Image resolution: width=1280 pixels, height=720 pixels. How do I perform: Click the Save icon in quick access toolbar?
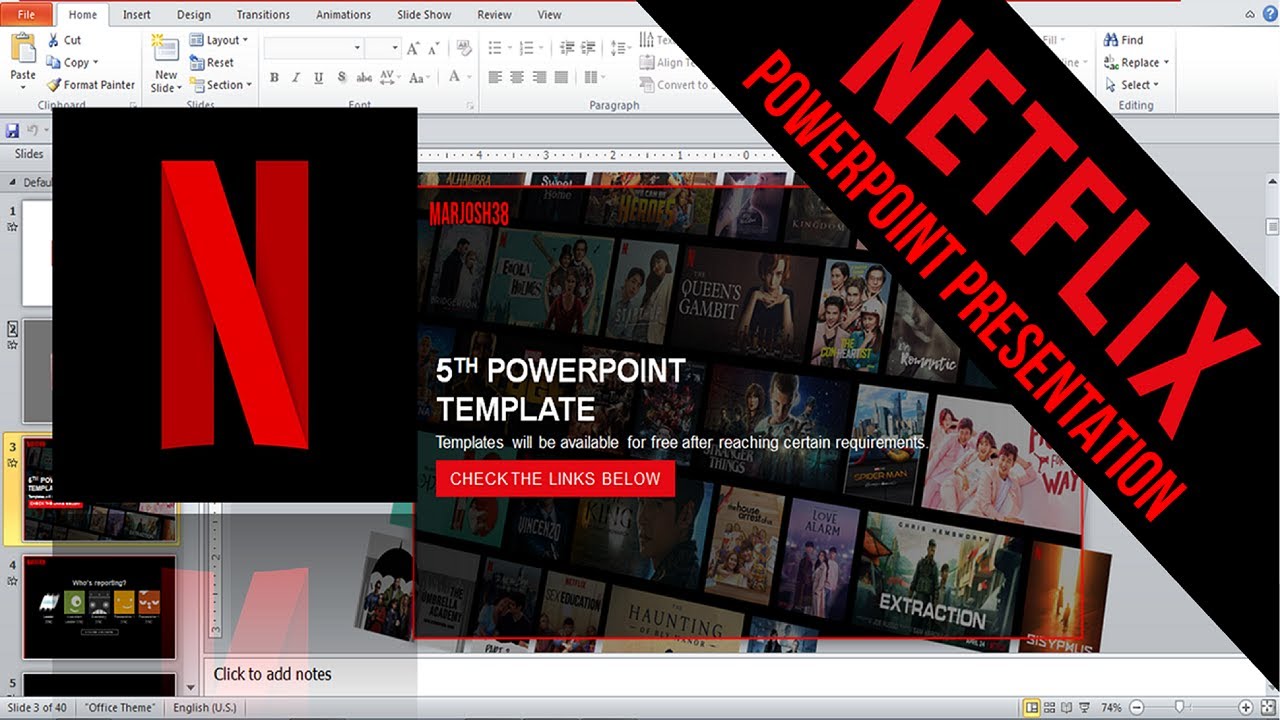coord(13,131)
